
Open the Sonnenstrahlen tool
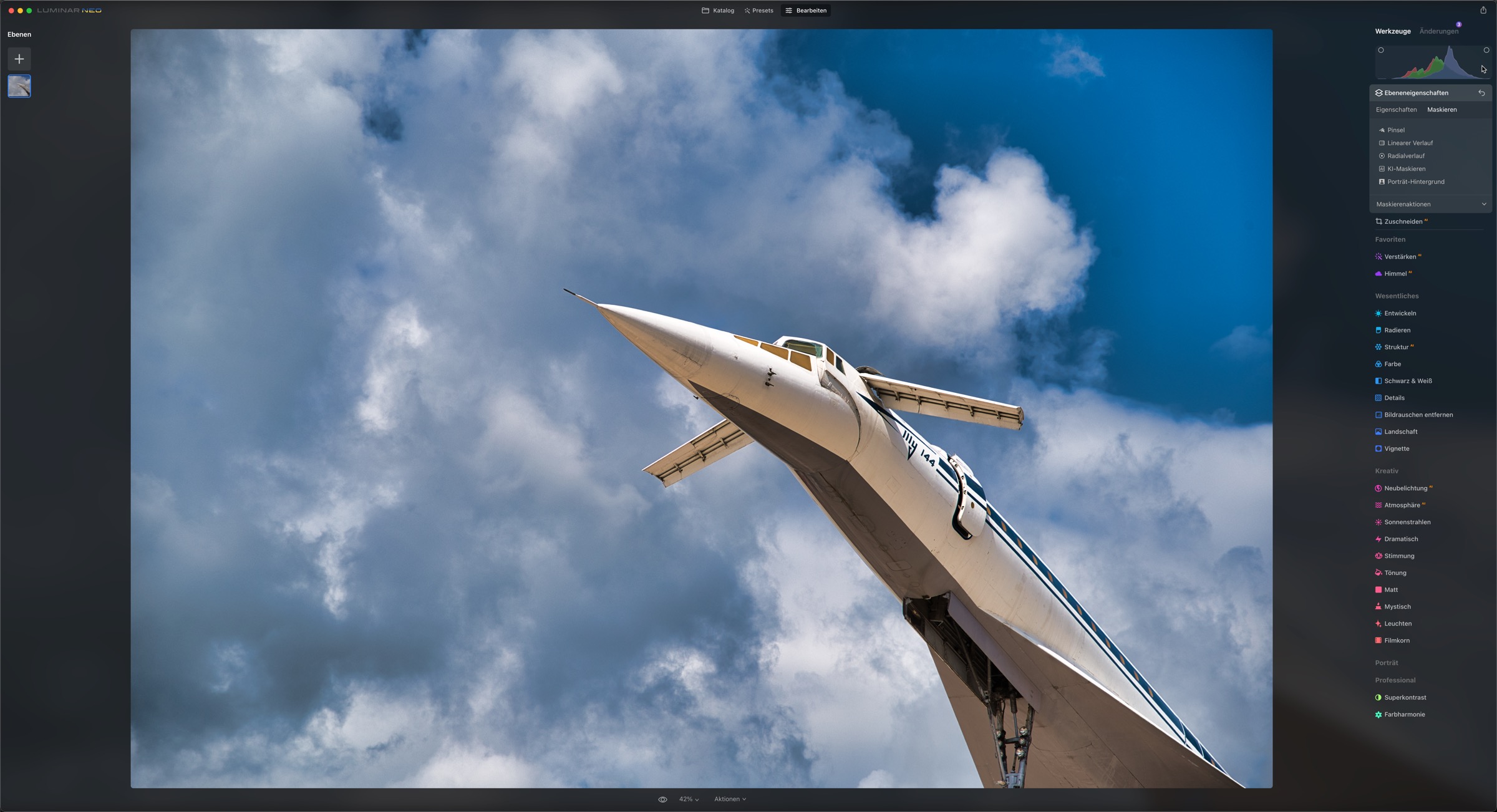pyautogui.click(x=1407, y=522)
